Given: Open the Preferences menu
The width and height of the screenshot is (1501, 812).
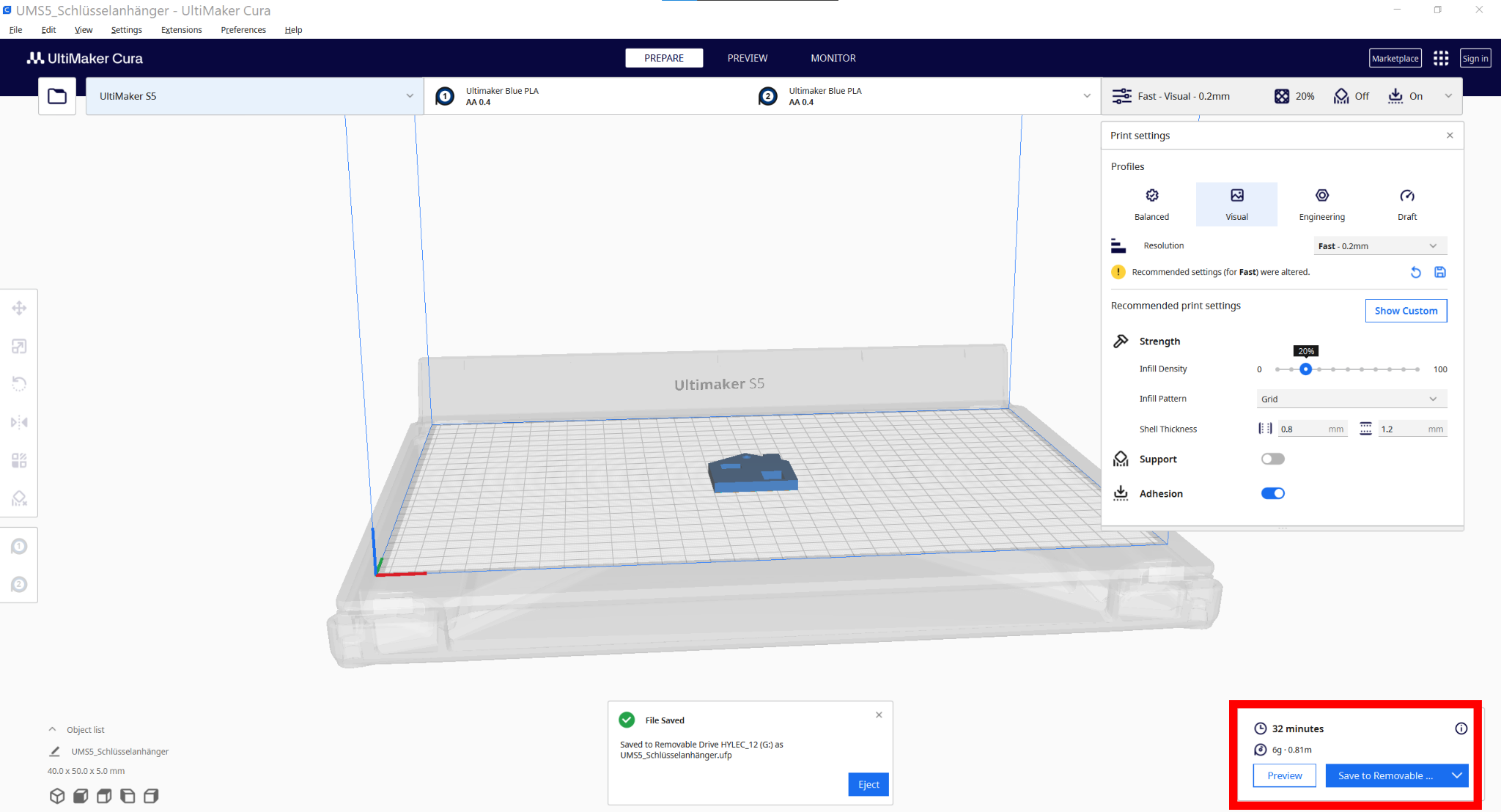Looking at the screenshot, I should (243, 30).
